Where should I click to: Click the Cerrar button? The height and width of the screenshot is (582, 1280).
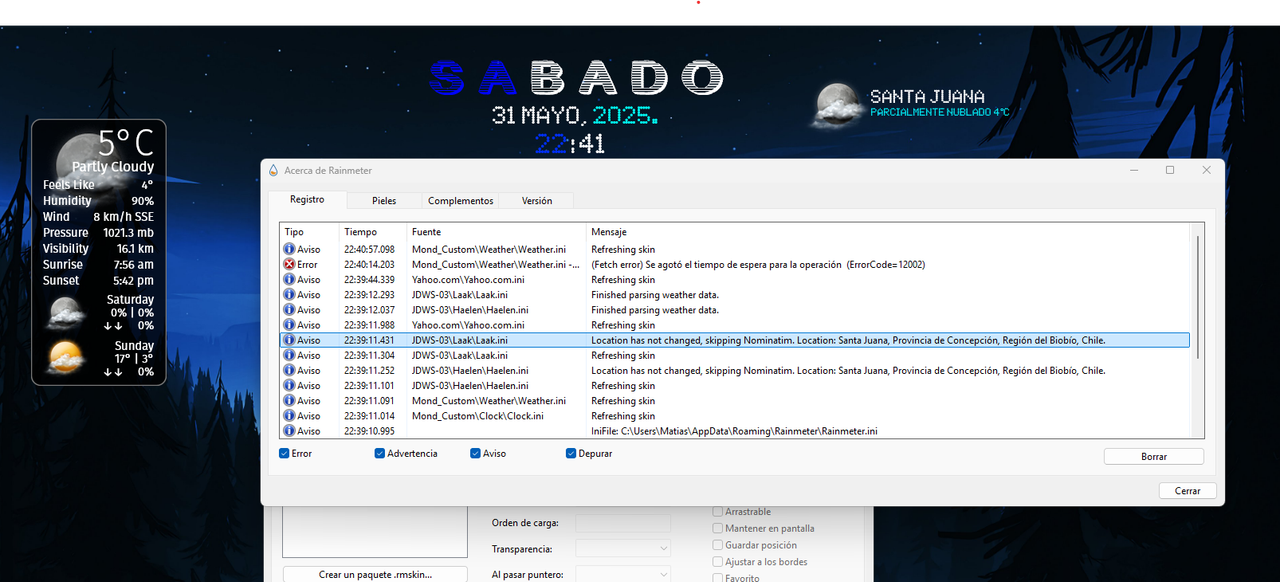click(x=1188, y=491)
